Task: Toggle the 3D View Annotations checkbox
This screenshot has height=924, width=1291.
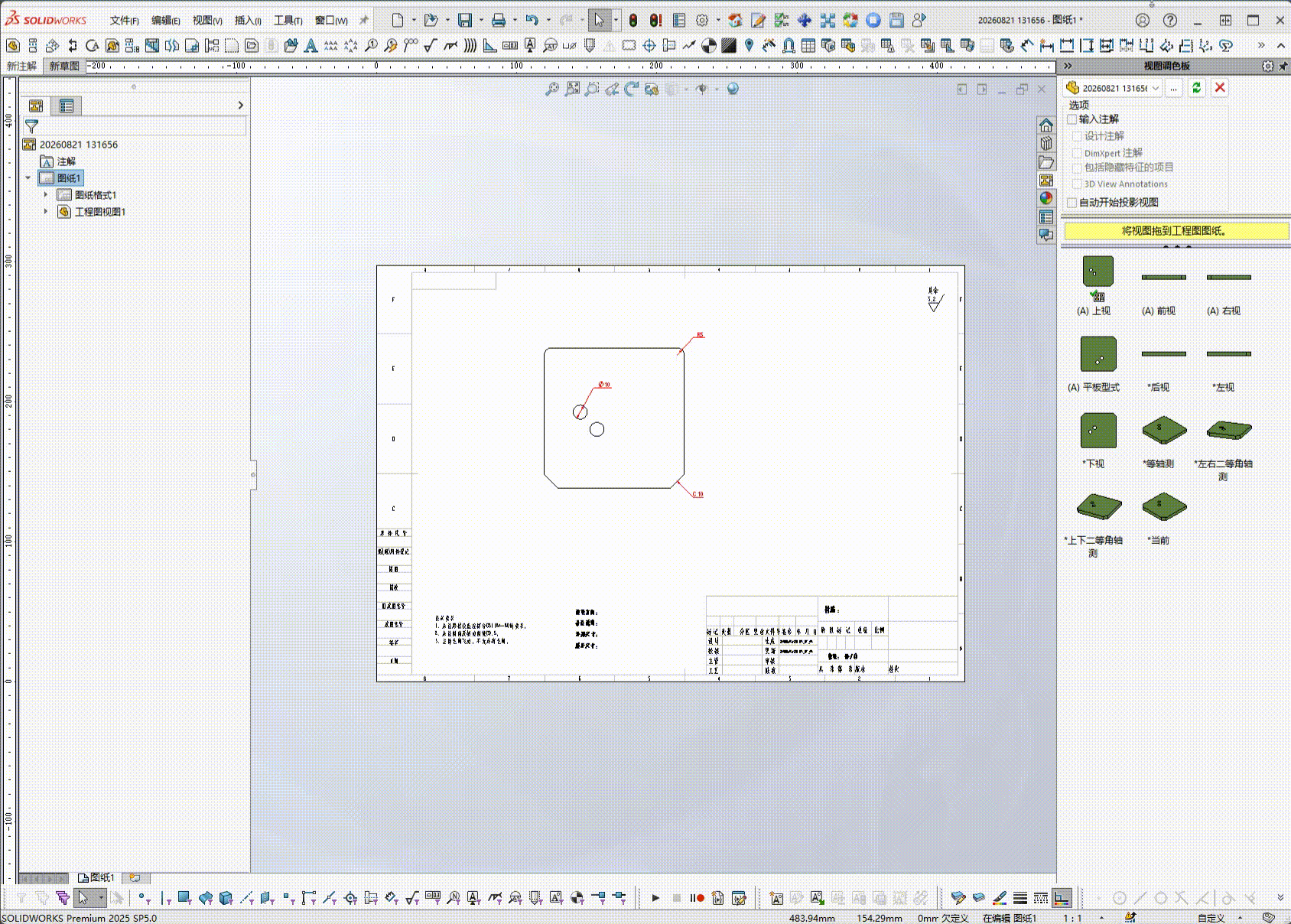Action: coord(1078,184)
